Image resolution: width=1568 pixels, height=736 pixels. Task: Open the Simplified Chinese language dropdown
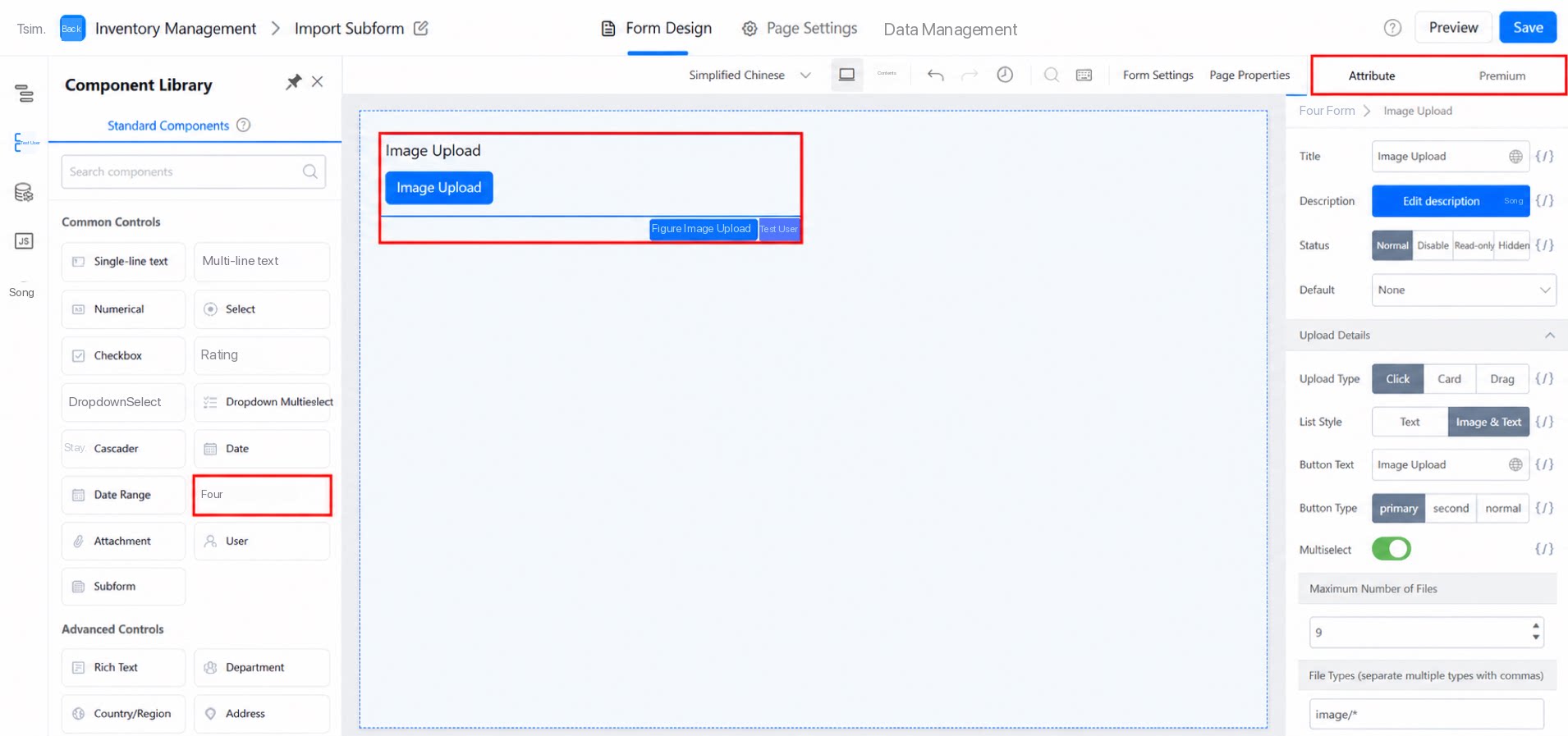(750, 75)
